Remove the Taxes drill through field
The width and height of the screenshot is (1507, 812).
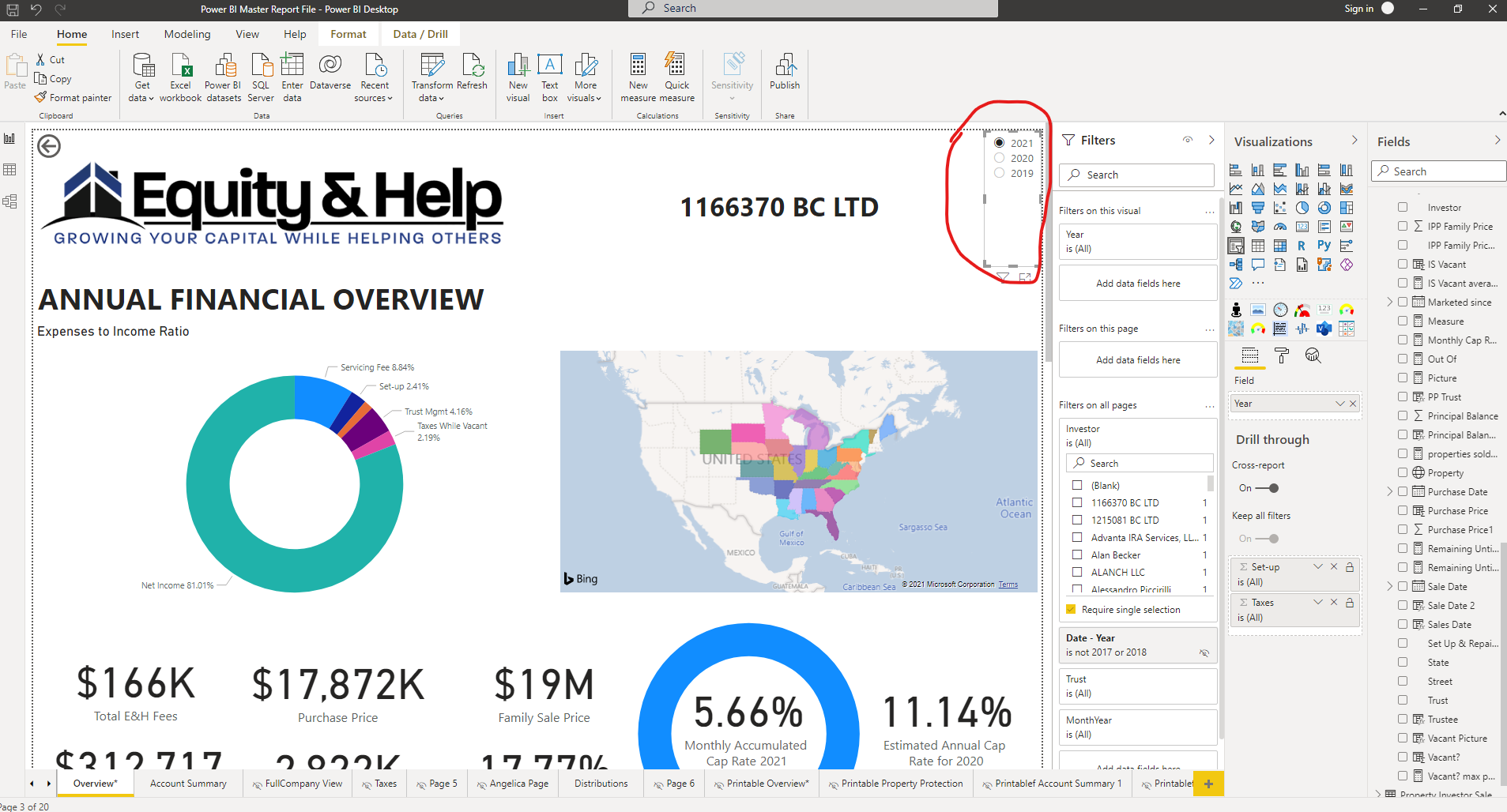(1334, 602)
